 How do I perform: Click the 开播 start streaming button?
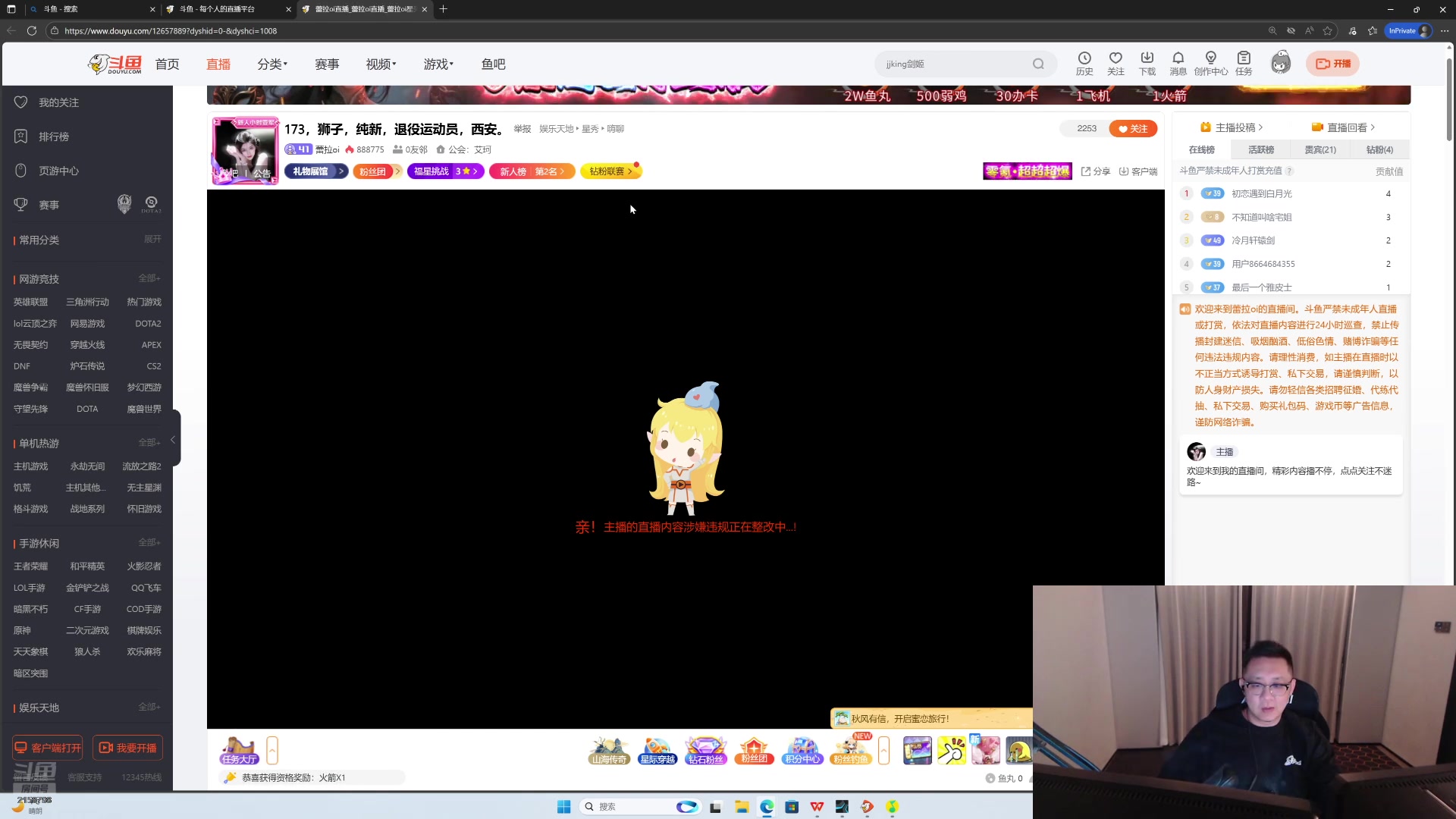(x=1332, y=64)
